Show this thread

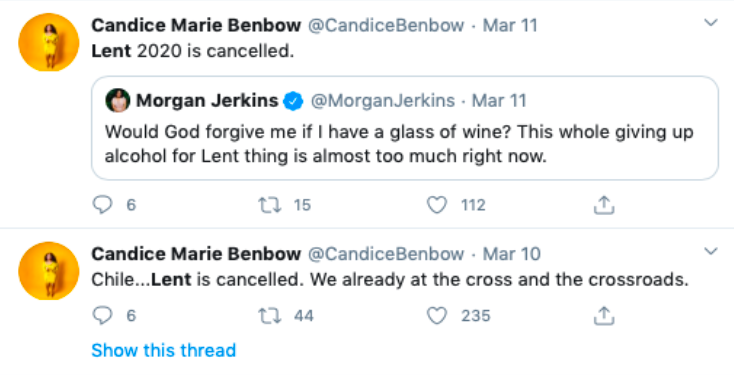tap(163, 350)
